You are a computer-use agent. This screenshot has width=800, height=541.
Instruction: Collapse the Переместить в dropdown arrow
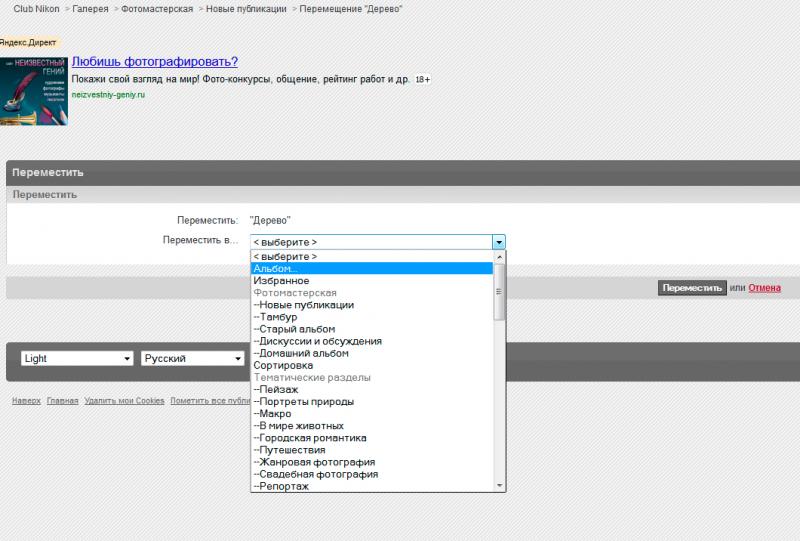coord(498,242)
